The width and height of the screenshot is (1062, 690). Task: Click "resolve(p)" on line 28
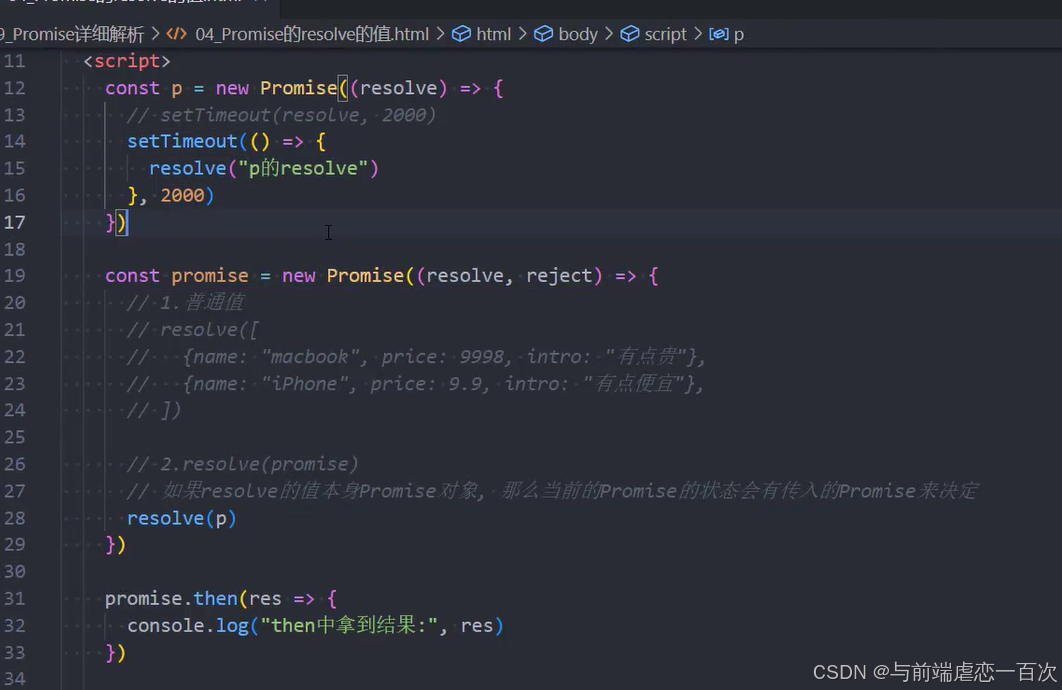(180, 517)
